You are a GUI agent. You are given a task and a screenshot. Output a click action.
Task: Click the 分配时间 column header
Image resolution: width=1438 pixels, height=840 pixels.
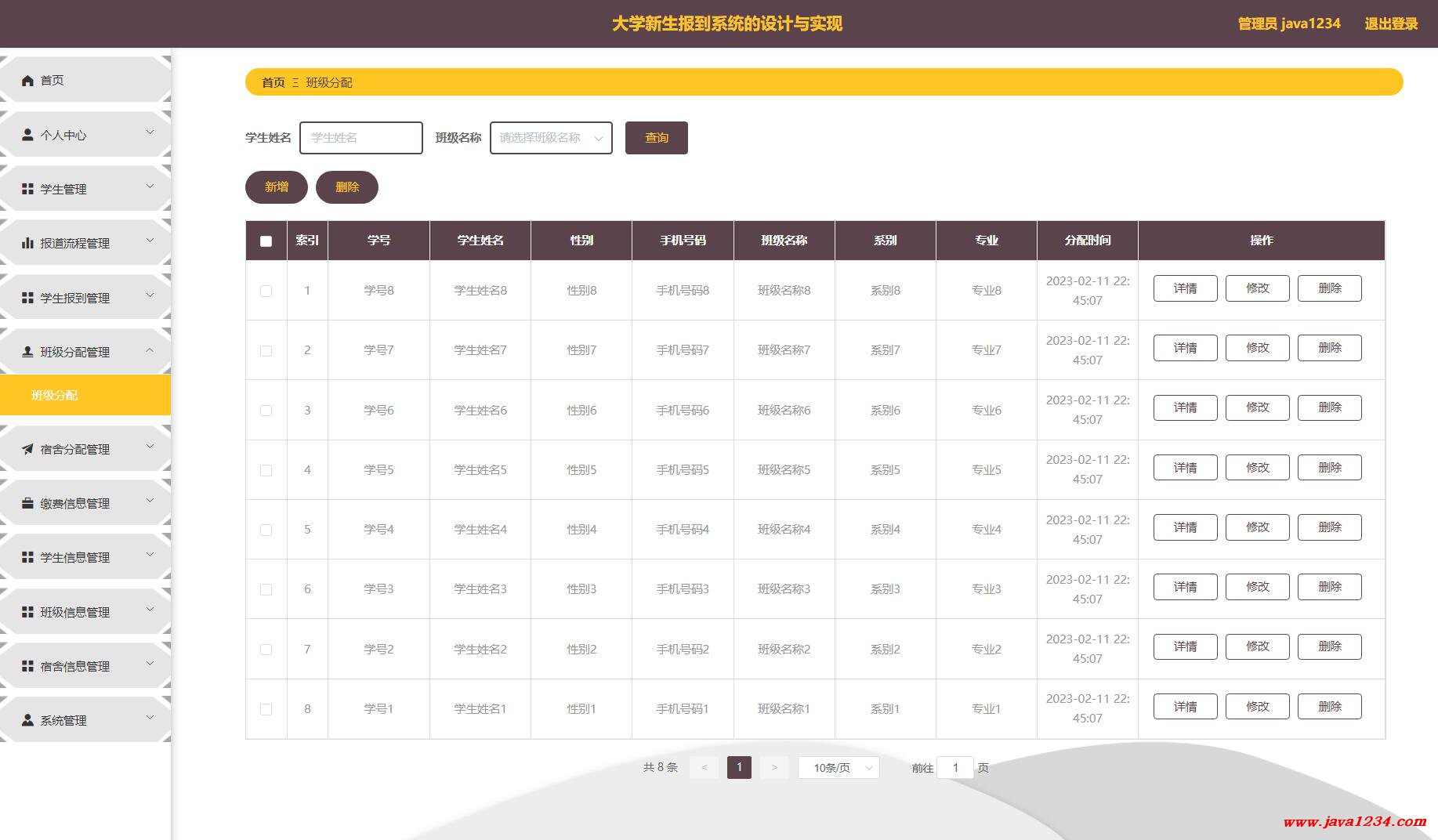pyautogui.click(x=1088, y=241)
